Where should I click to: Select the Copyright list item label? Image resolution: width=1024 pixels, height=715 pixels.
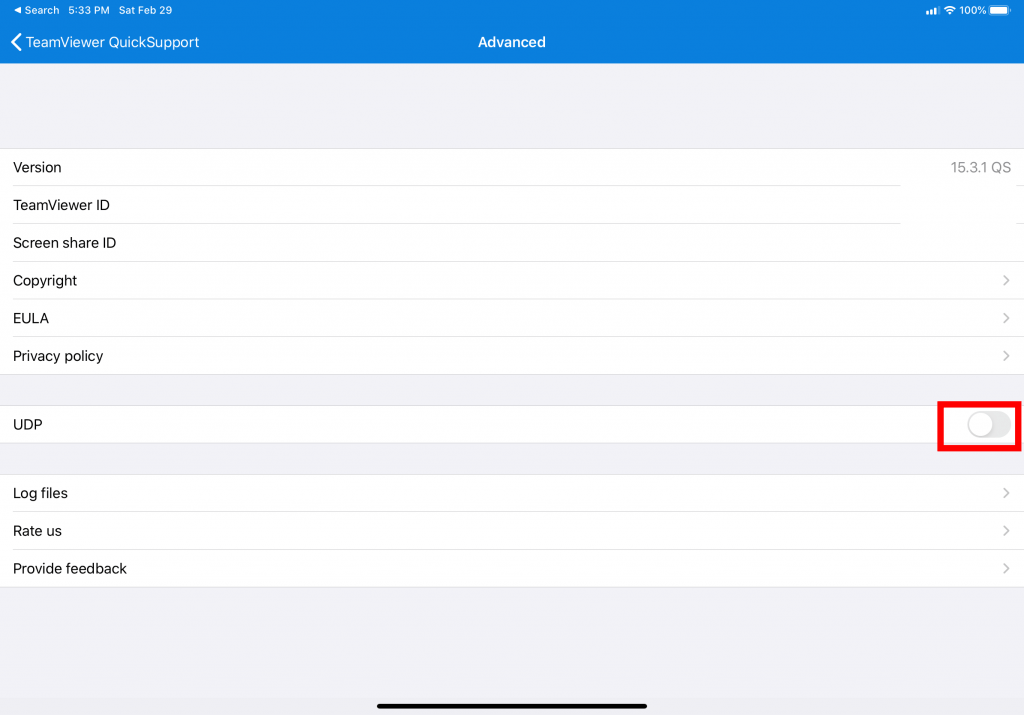(45, 281)
